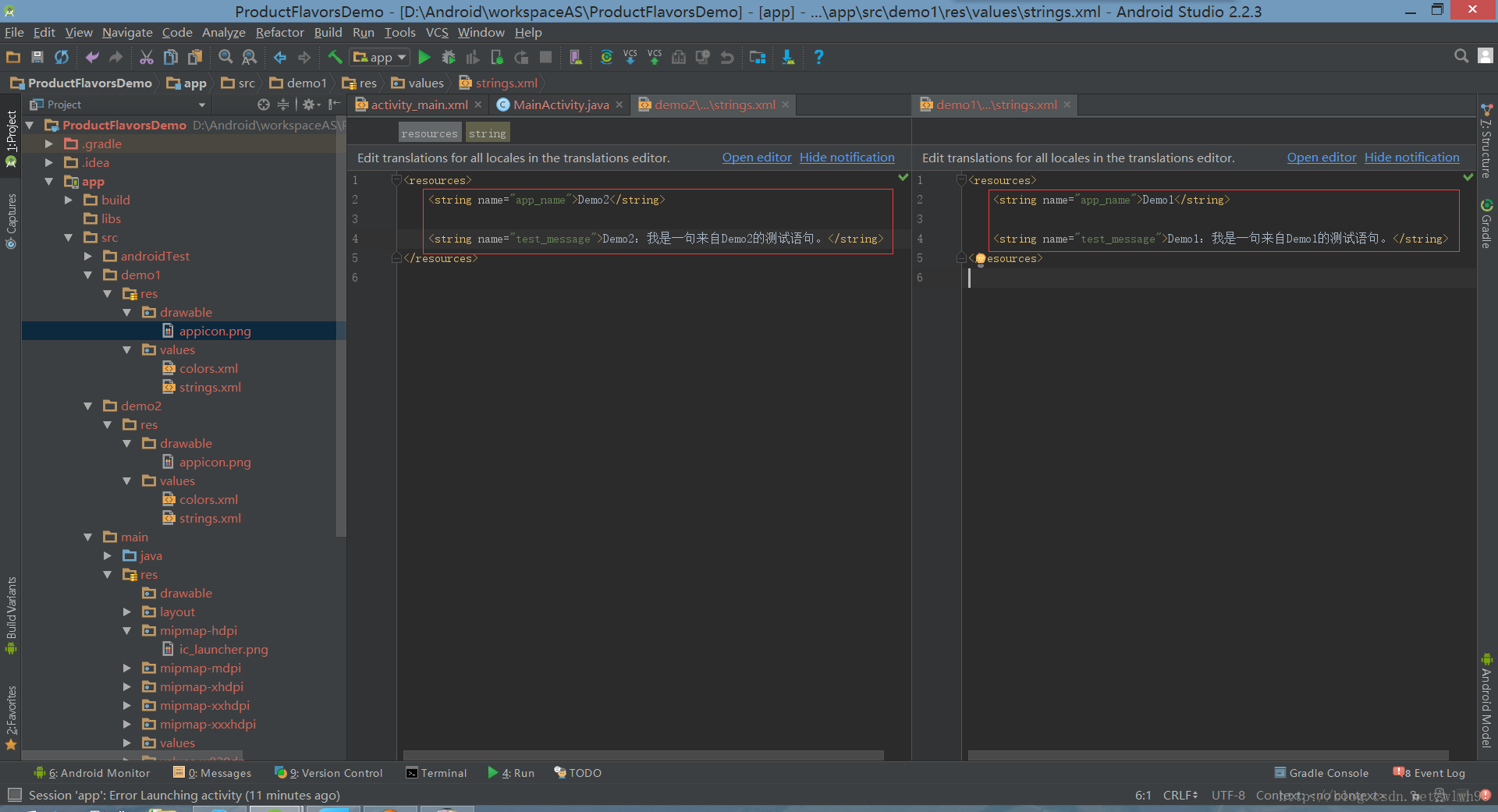Viewport: 1498px width, 812px height.
Task: Cut selection with the scissors icon
Action: pyautogui.click(x=147, y=57)
